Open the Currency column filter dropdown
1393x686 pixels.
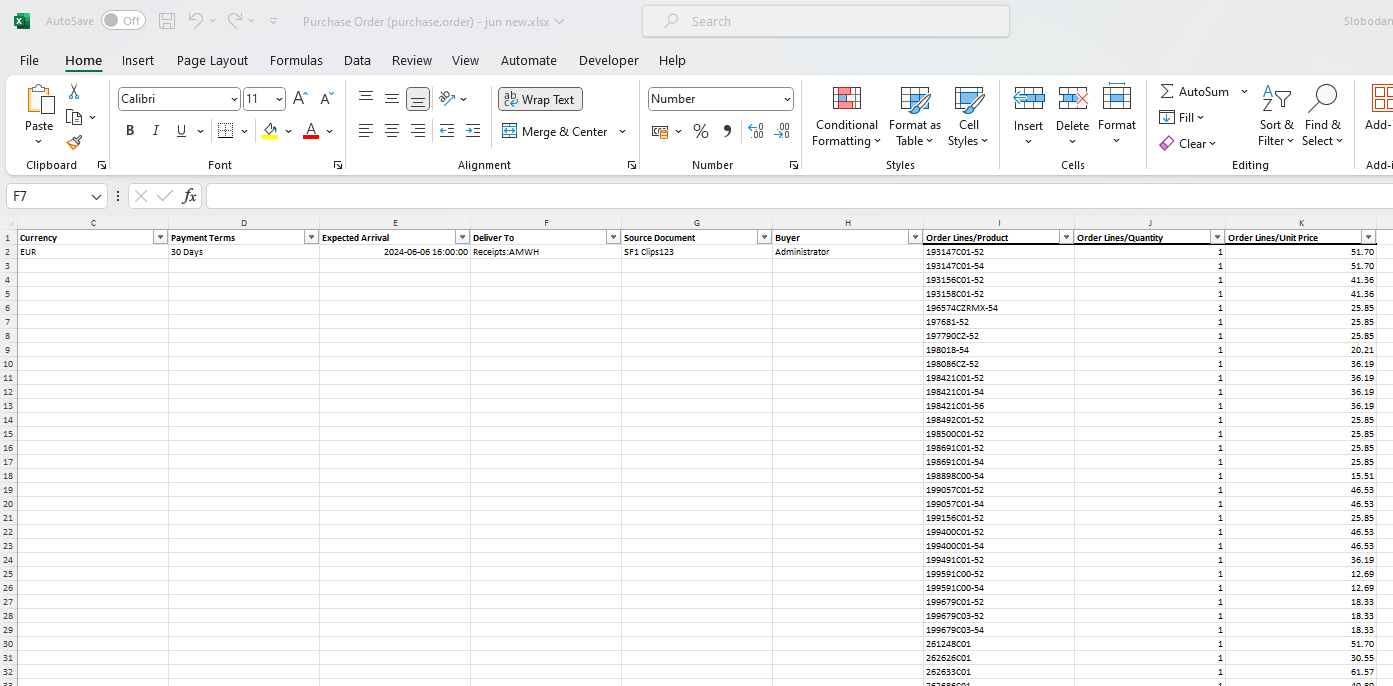click(159, 238)
